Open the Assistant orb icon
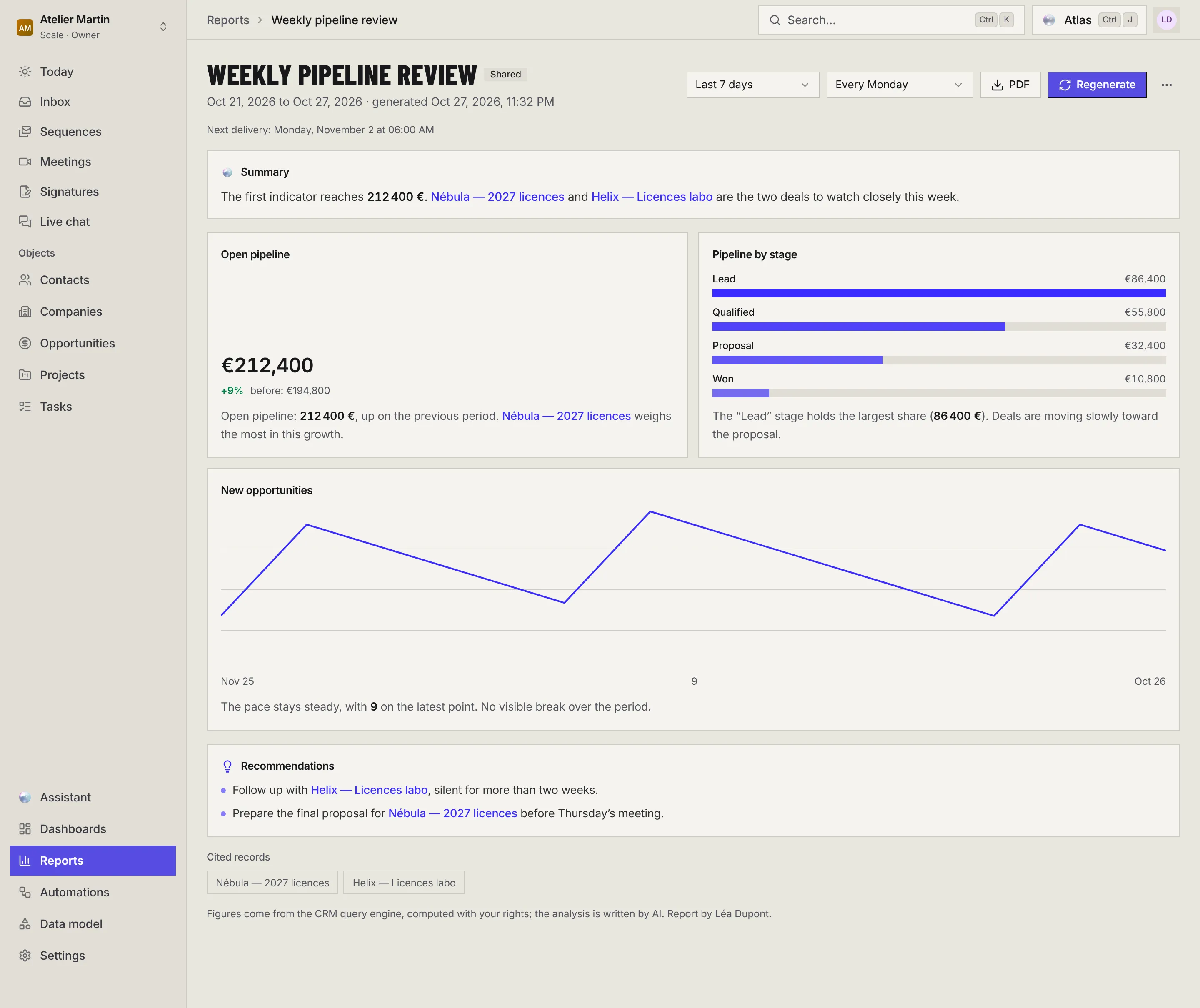This screenshot has width=1200, height=1008. click(25, 797)
